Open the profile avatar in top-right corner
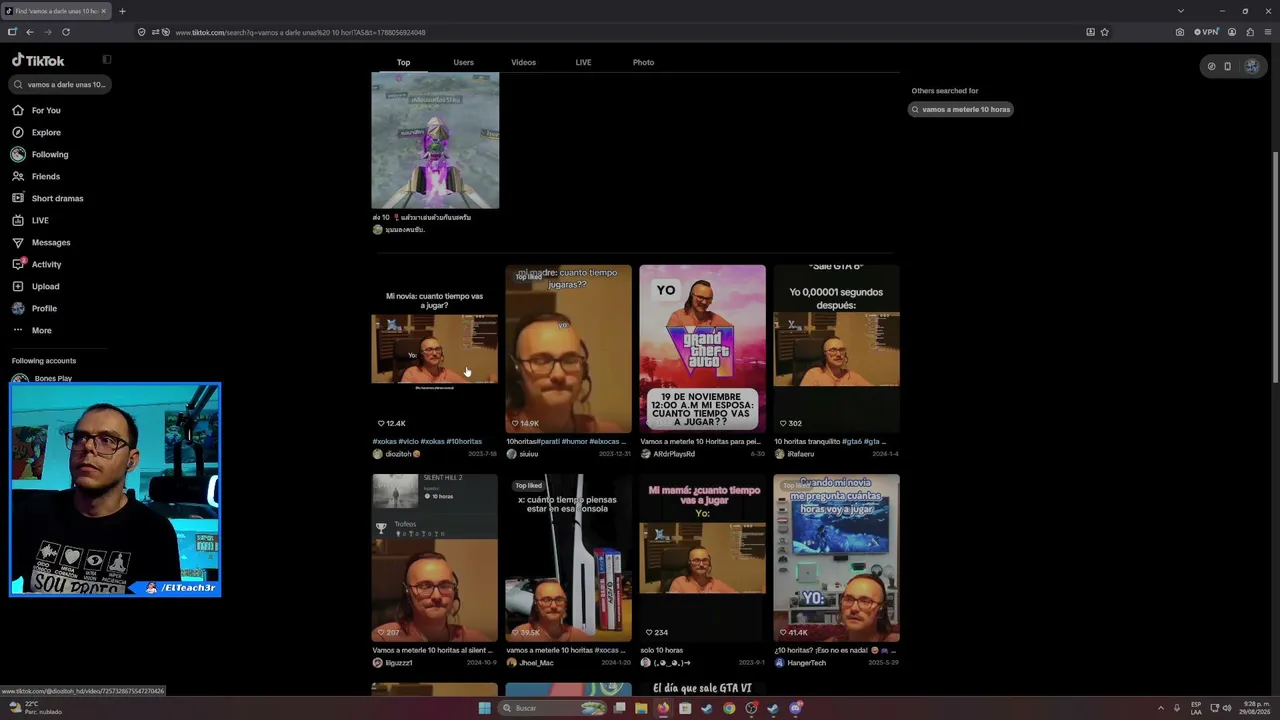 [1251, 67]
